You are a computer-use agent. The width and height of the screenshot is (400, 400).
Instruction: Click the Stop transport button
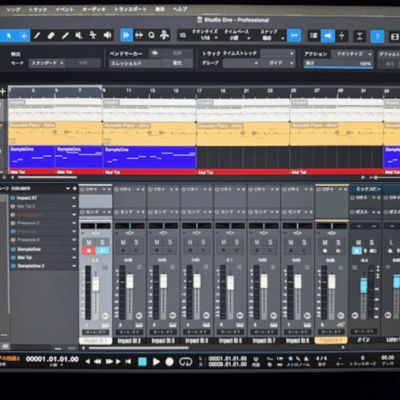pos(142,361)
